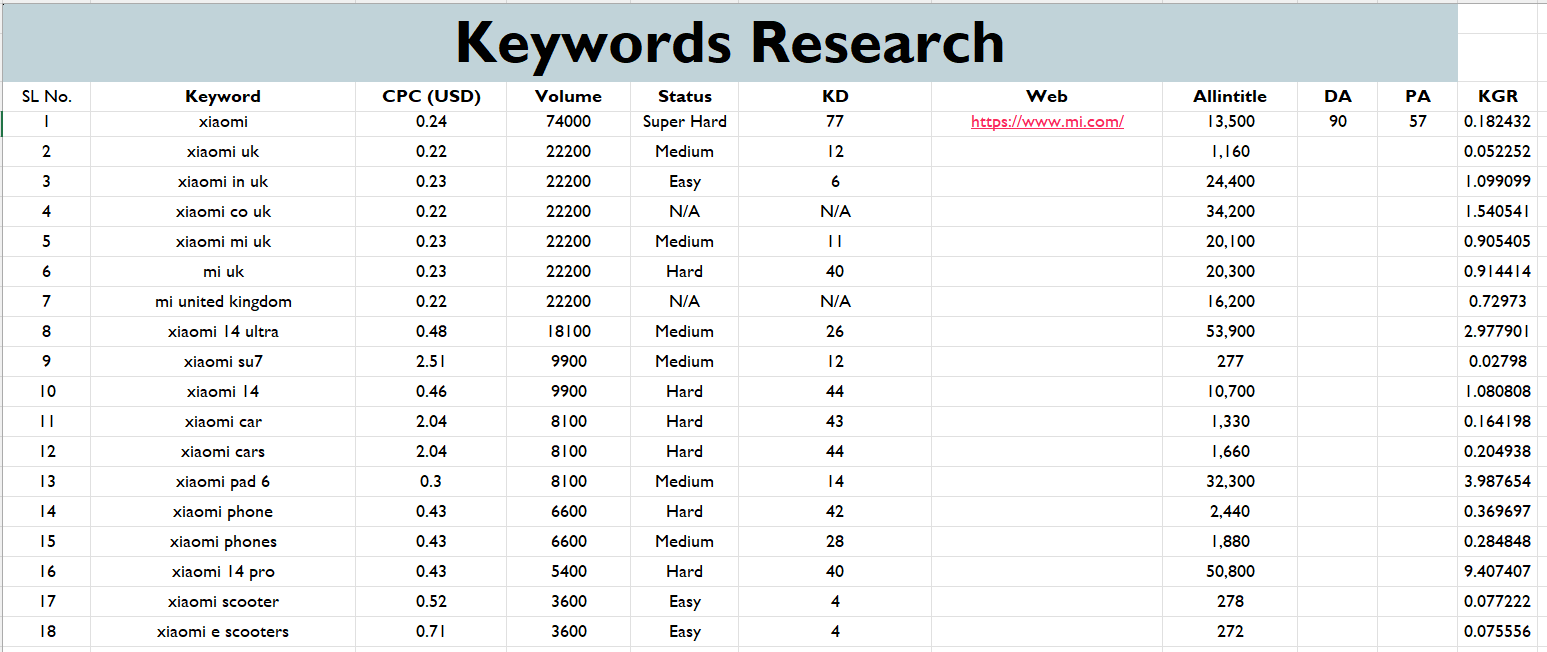Click the keyword cell 'mi uk'
The height and width of the screenshot is (652, 1547).
click(x=223, y=272)
